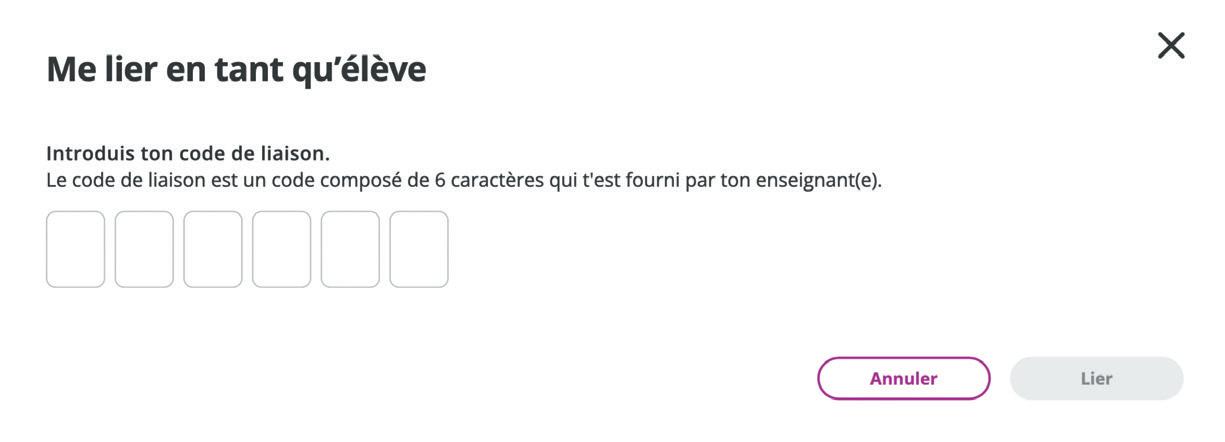Select the second liaison code box
This screenshot has width=1225, height=442.
[x=144, y=249]
